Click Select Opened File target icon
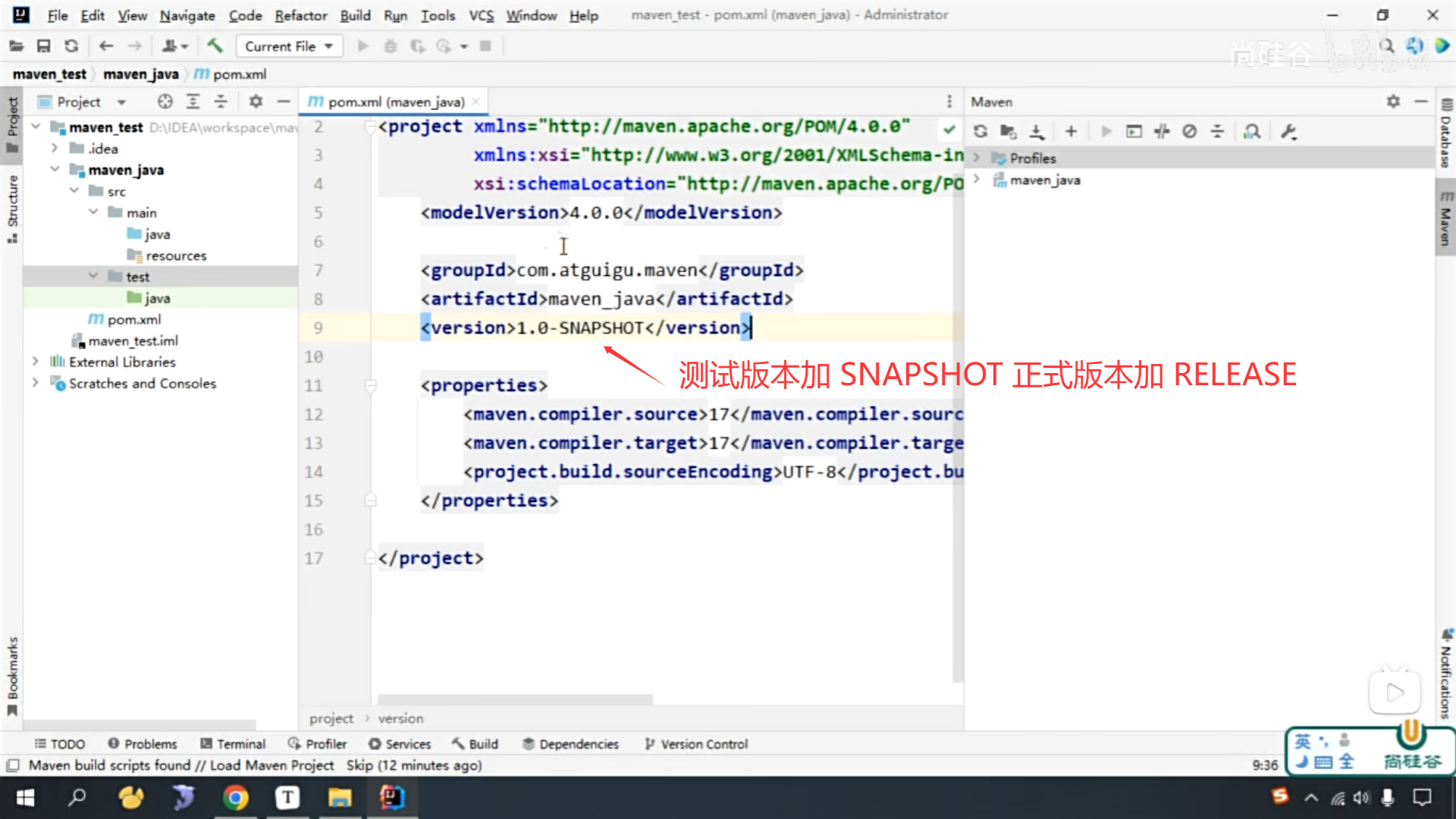The height and width of the screenshot is (819, 1456). [165, 102]
